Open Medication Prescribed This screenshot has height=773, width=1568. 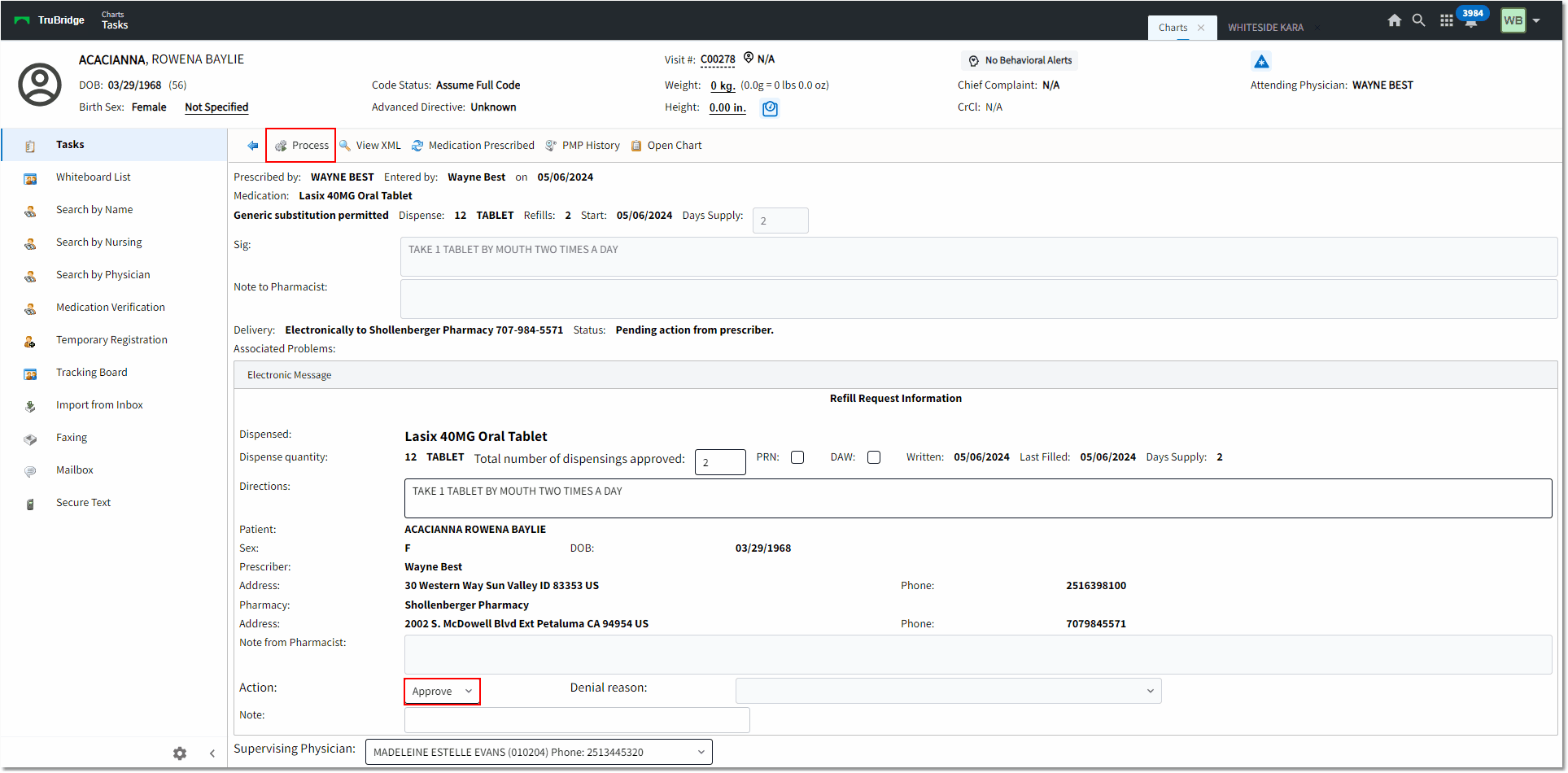[473, 146]
